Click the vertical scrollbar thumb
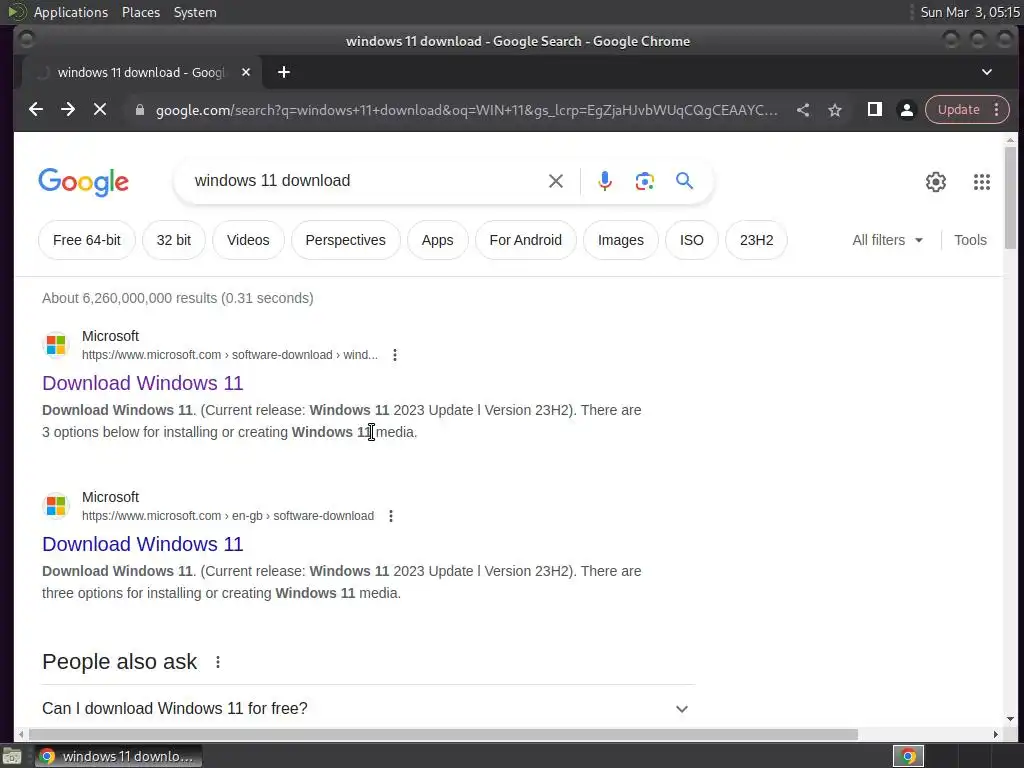The image size is (1024, 768). [1010, 197]
